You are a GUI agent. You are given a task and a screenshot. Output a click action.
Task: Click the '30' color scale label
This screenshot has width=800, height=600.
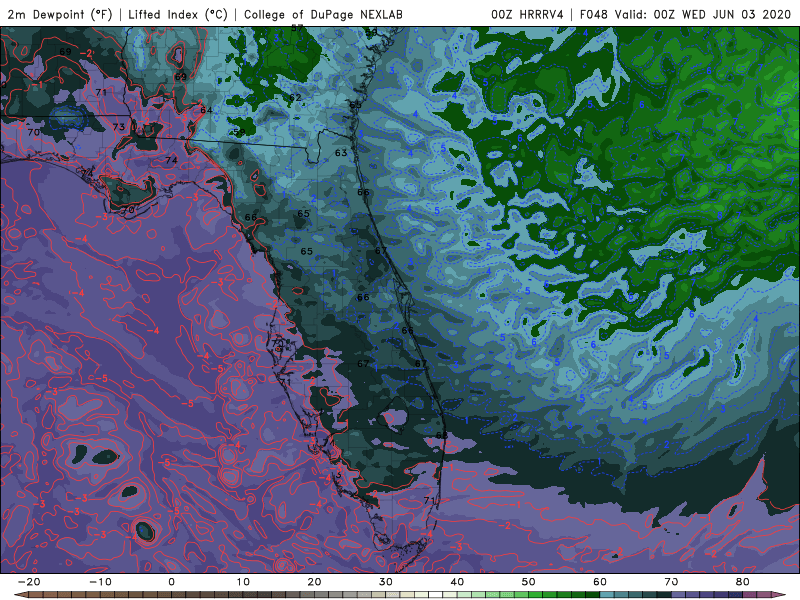[386, 582]
